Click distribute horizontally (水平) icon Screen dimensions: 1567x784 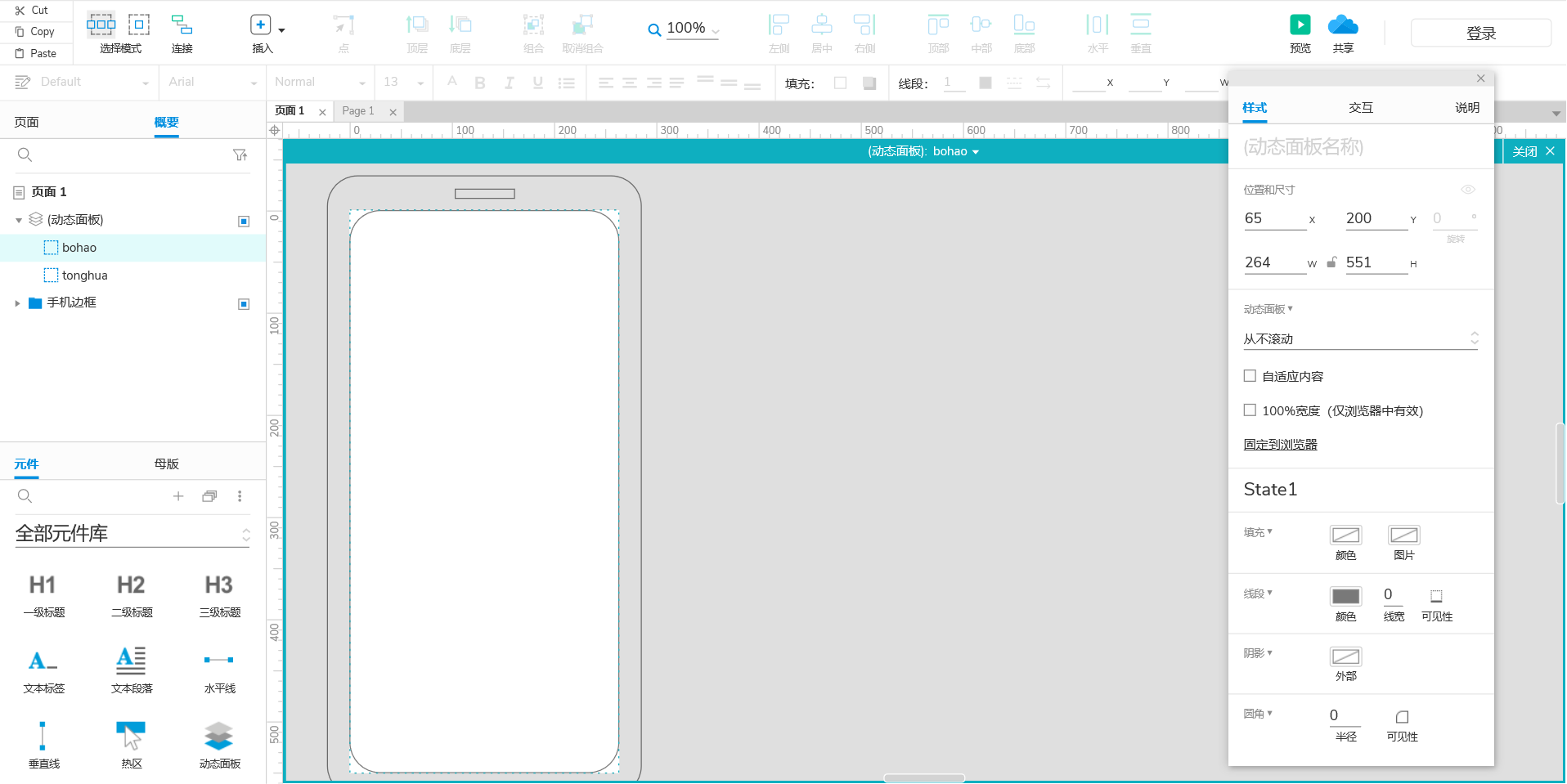click(1098, 25)
